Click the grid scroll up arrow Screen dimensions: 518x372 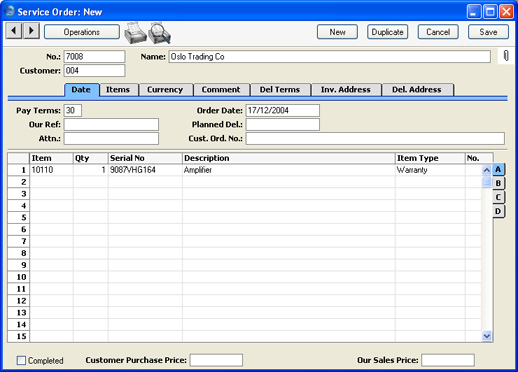pyautogui.click(x=487, y=170)
